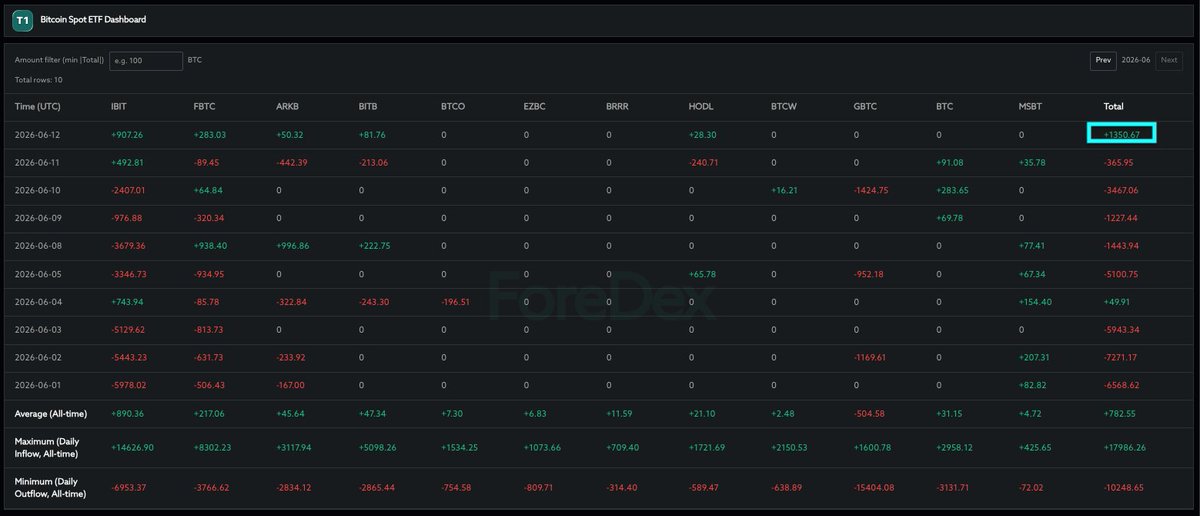Click the 2026-06-02 date cell
Image resolution: width=1200 pixels, height=516 pixels.
point(36,358)
